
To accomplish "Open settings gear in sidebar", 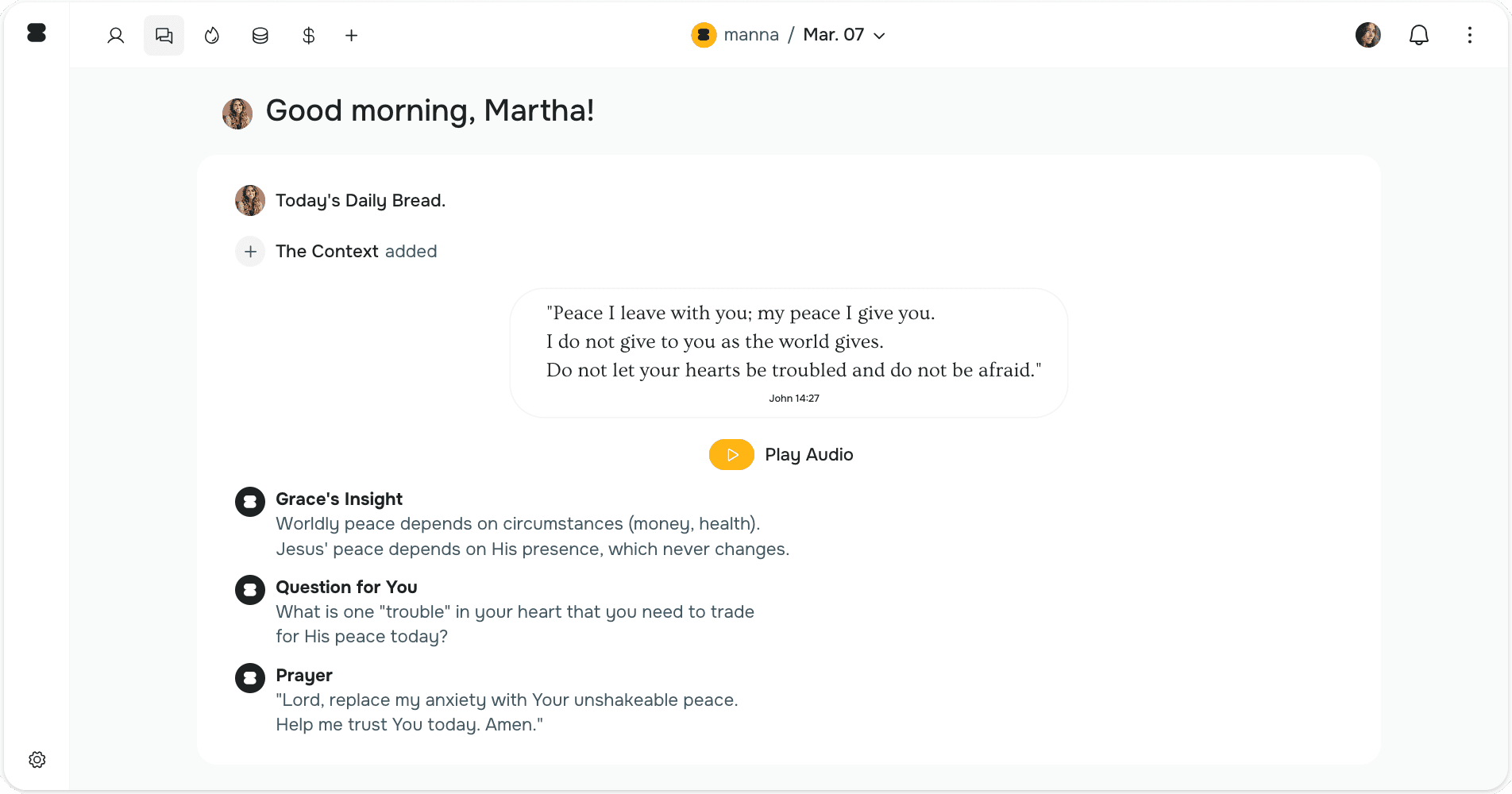I will (37, 760).
